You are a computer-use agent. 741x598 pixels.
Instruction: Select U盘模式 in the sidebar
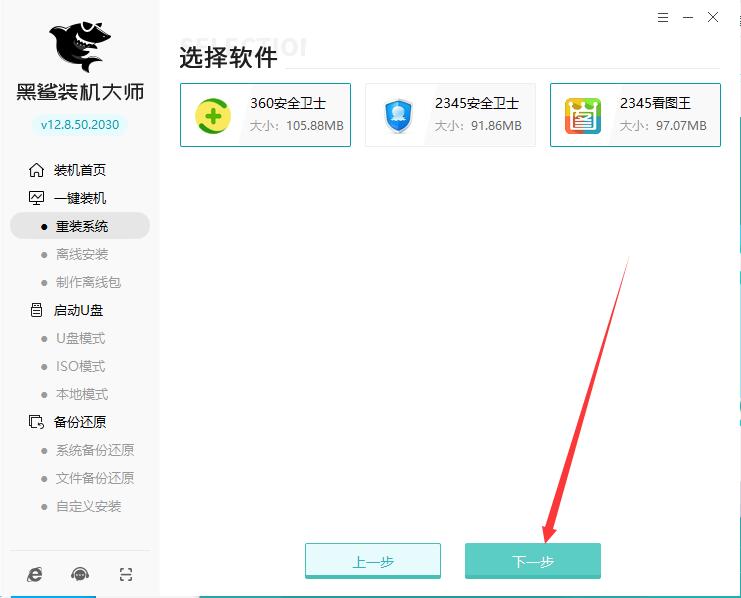80,338
